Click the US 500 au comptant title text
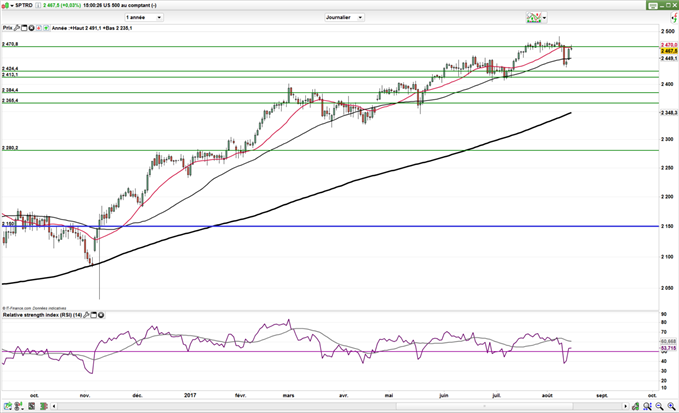 pyautogui.click(x=127, y=5)
